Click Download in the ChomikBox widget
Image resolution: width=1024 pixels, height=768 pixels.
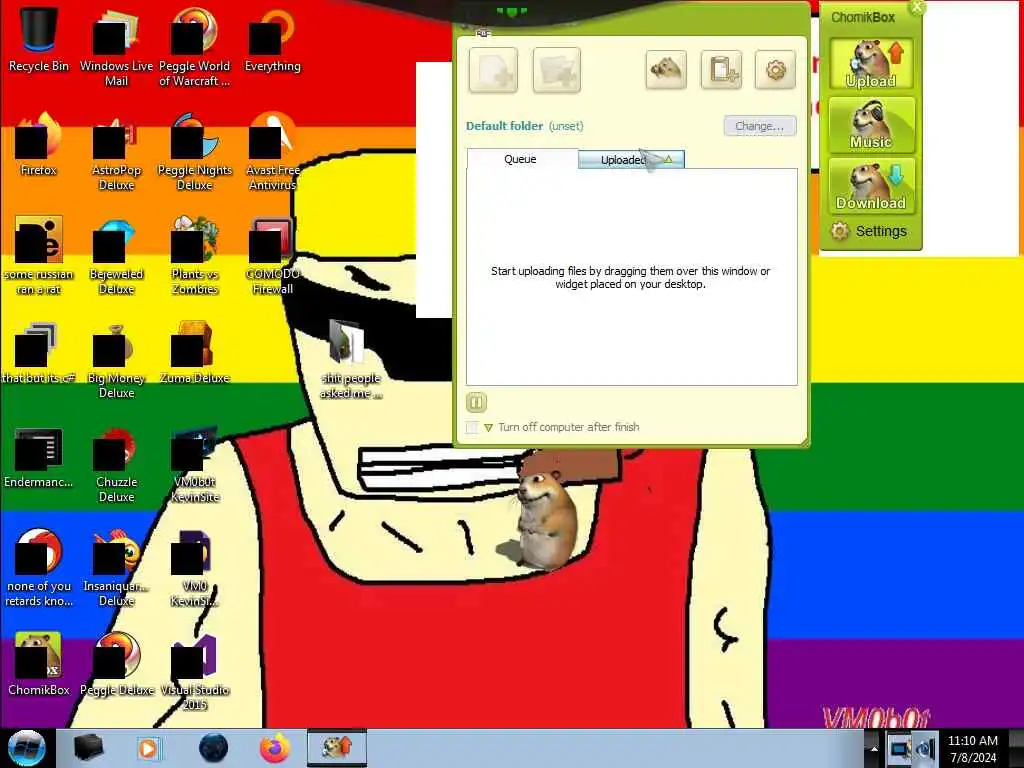pos(871,186)
